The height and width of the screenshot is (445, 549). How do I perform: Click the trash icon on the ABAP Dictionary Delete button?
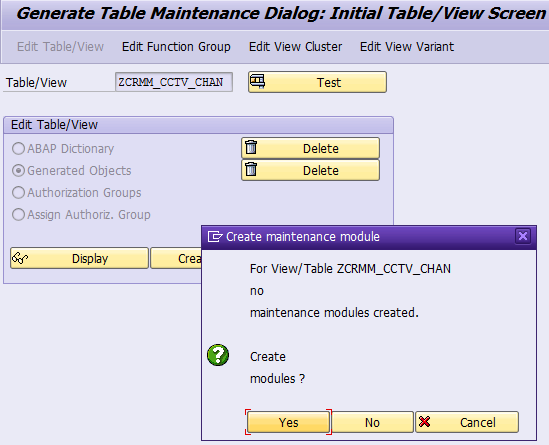(251, 147)
